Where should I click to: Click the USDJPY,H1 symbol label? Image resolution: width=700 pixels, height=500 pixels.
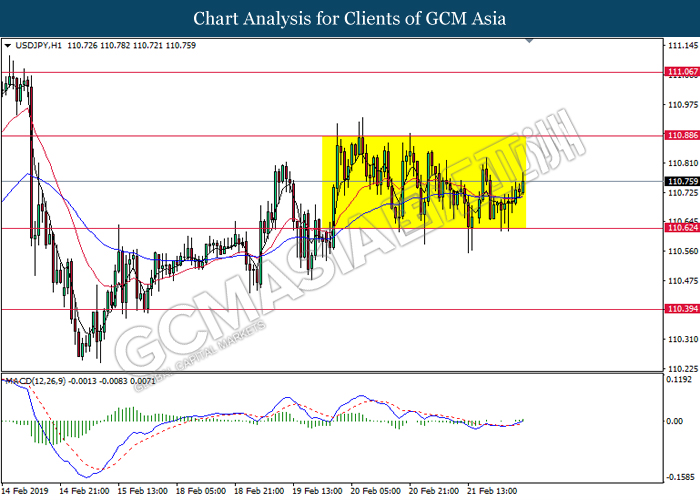pos(38,46)
